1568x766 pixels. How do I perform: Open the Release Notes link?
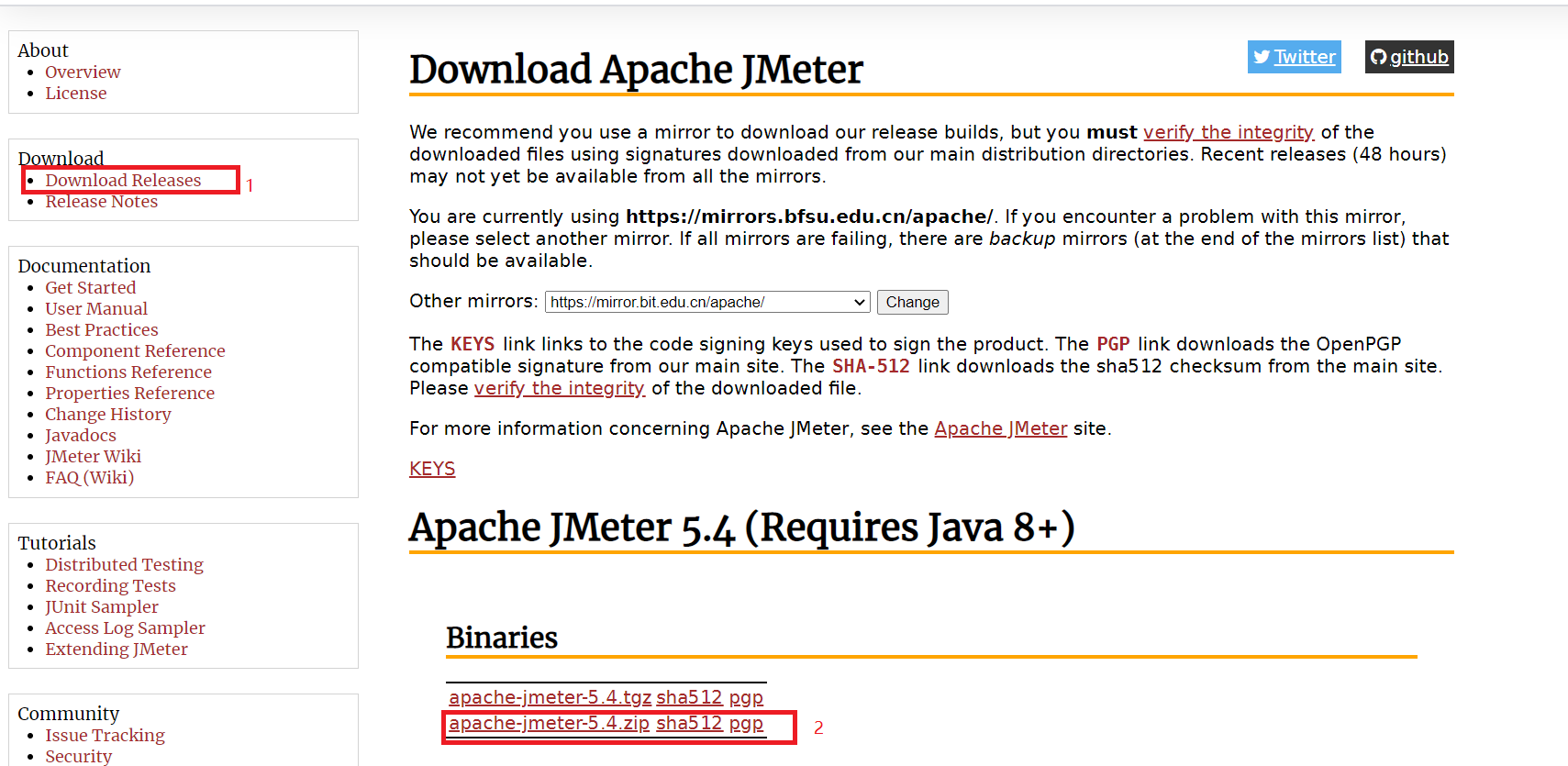pos(102,201)
